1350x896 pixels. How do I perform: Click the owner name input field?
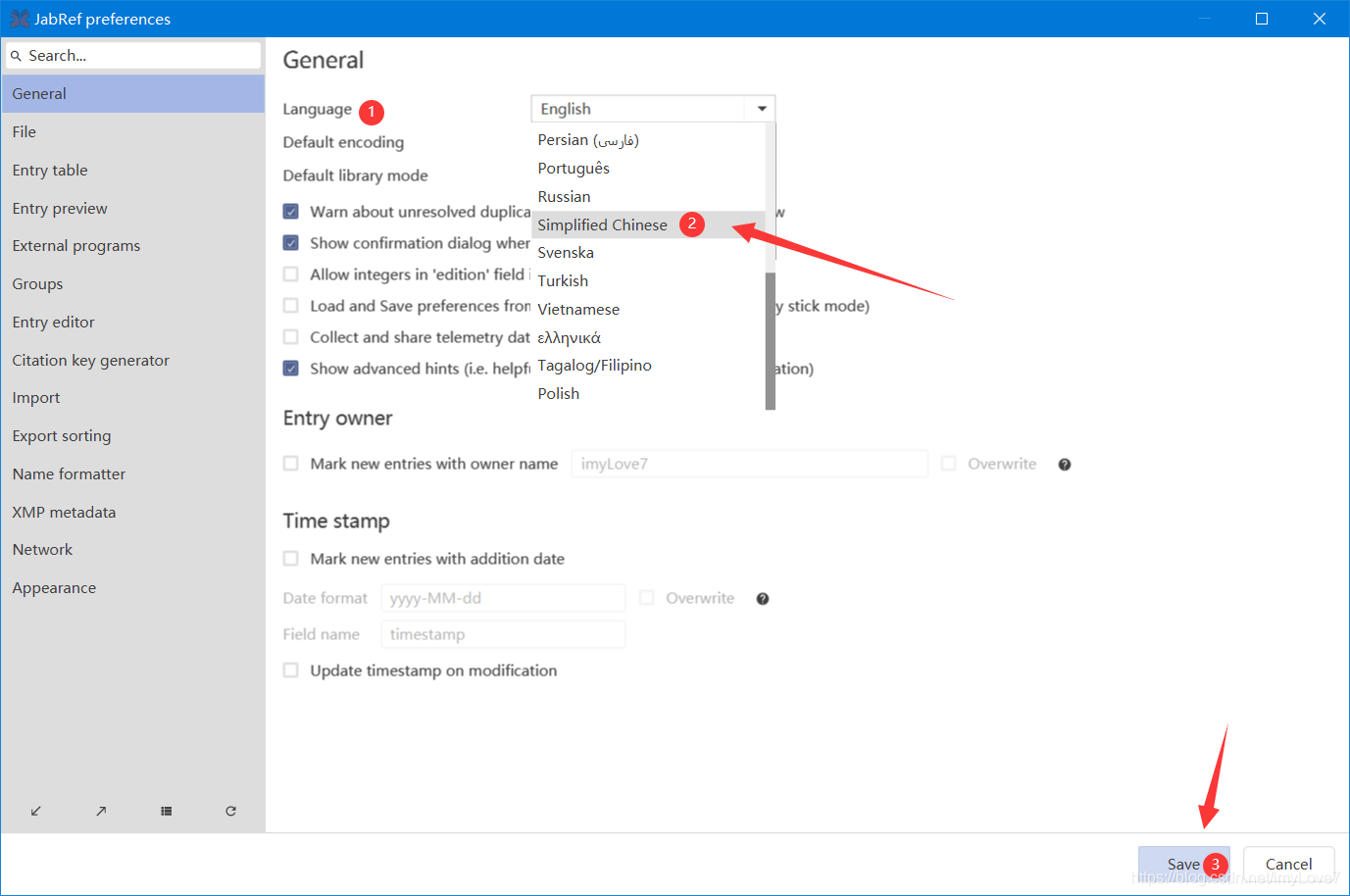(x=750, y=464)
